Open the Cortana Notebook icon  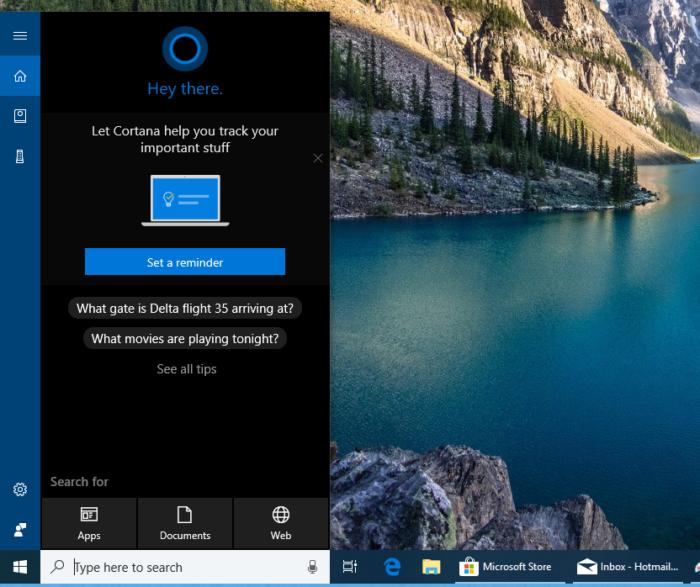pos(20,116)
